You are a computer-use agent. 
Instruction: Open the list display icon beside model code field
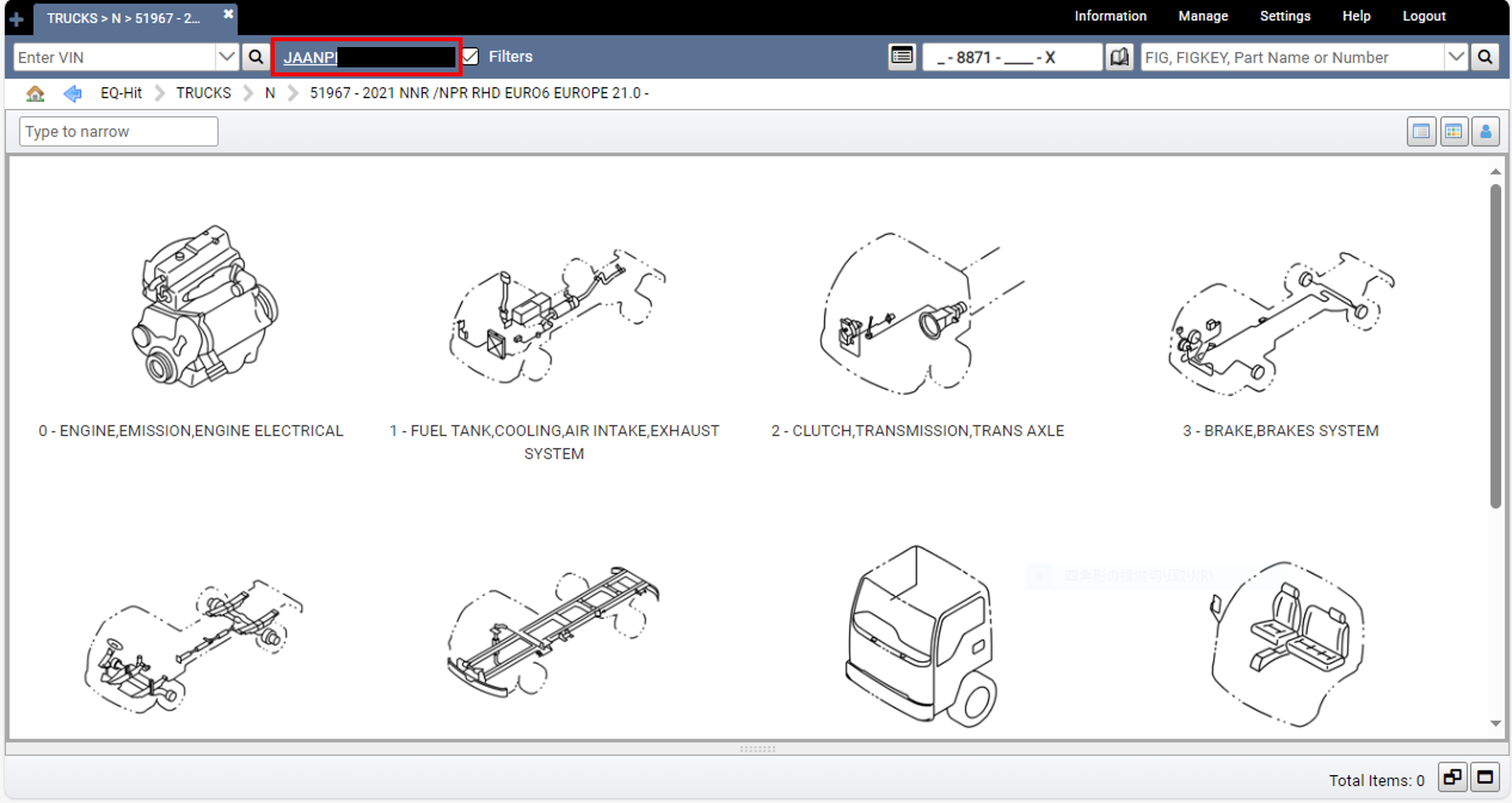(902, 57)
